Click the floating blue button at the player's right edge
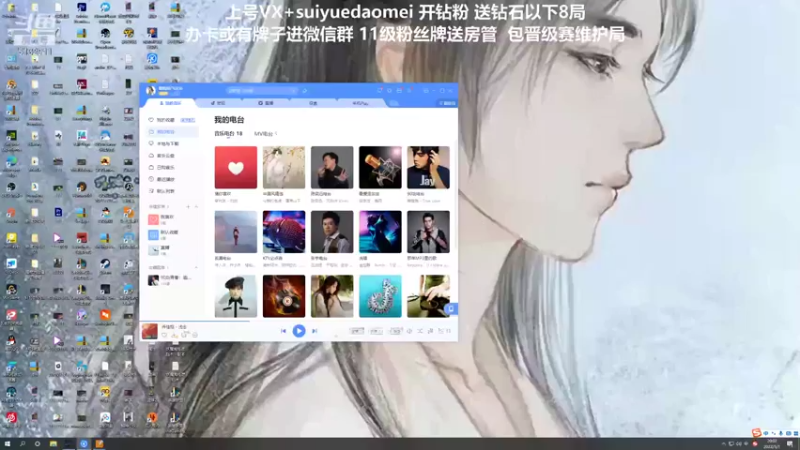This screenshot has height=450, width=800. 451,309
